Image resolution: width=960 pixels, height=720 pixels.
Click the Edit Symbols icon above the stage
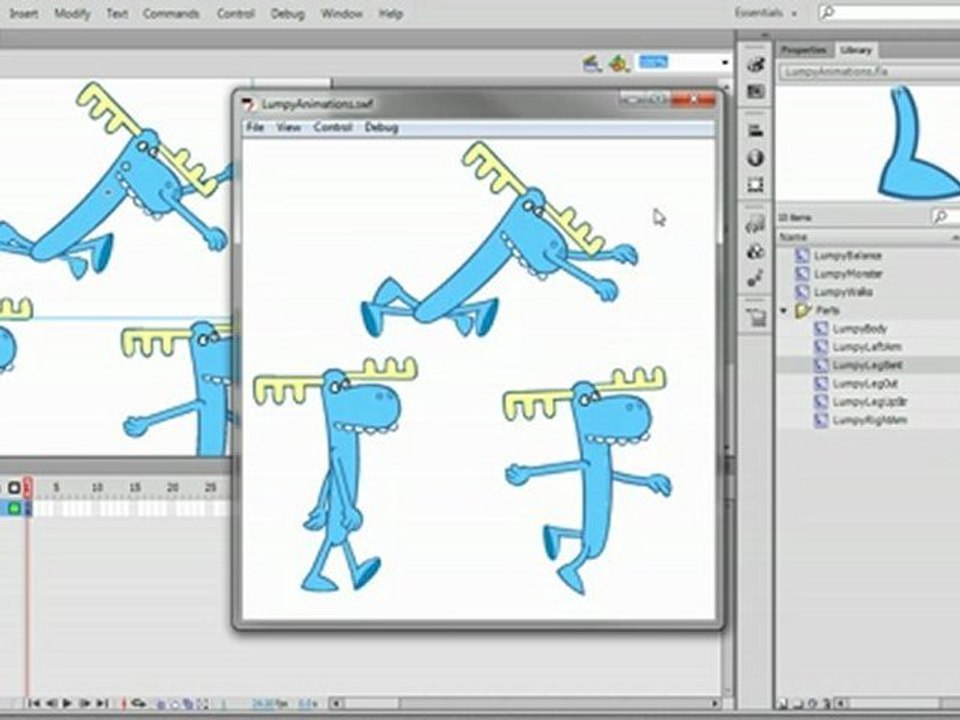click(619, 64)
